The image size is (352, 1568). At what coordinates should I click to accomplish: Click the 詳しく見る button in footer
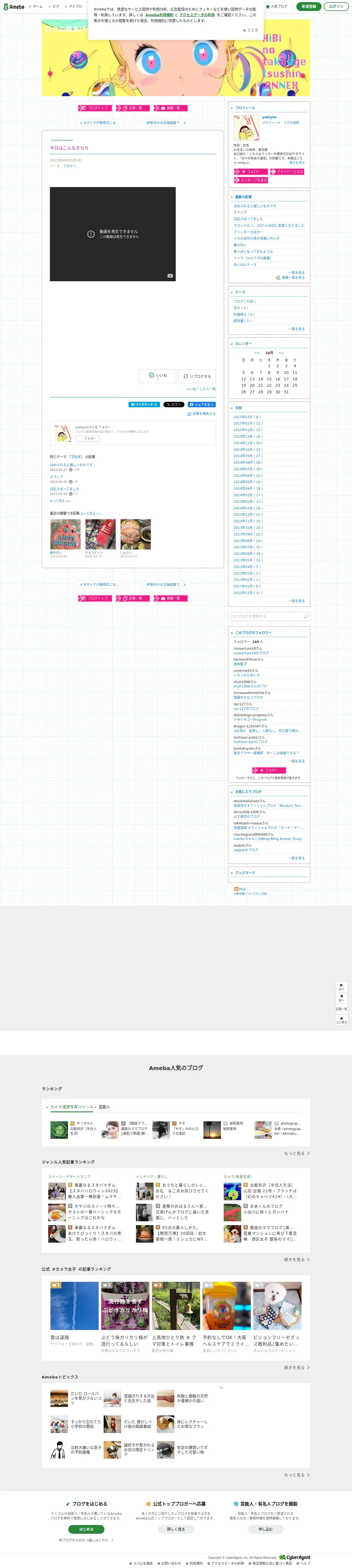[176, 1529]
